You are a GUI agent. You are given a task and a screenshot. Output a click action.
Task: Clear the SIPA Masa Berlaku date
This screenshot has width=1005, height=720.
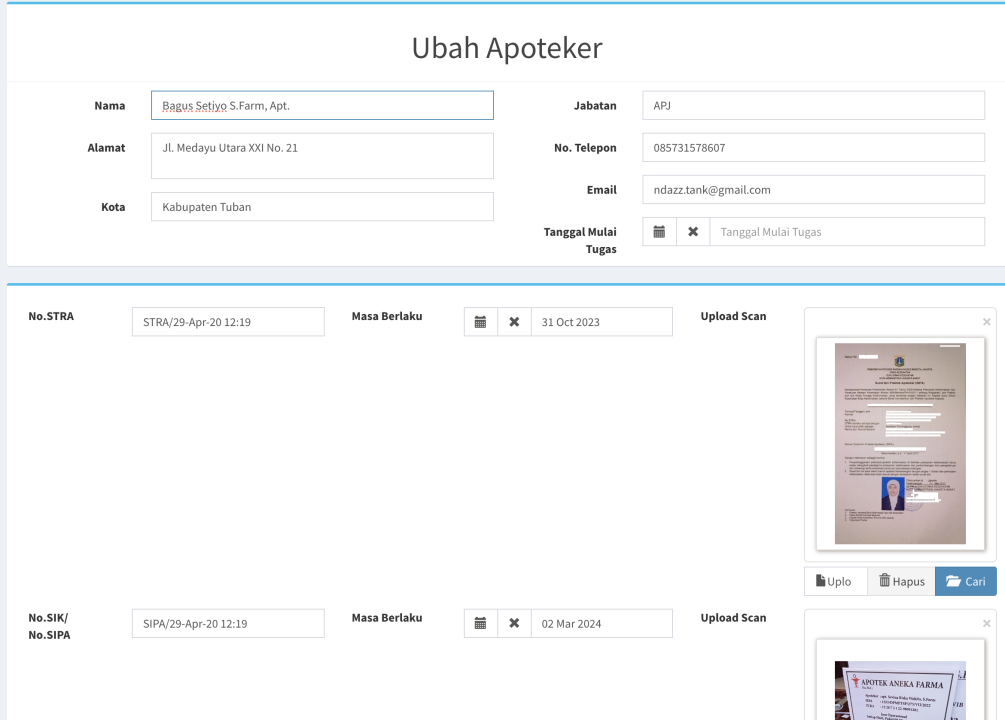pyautogui.click(x=514, y=624)
